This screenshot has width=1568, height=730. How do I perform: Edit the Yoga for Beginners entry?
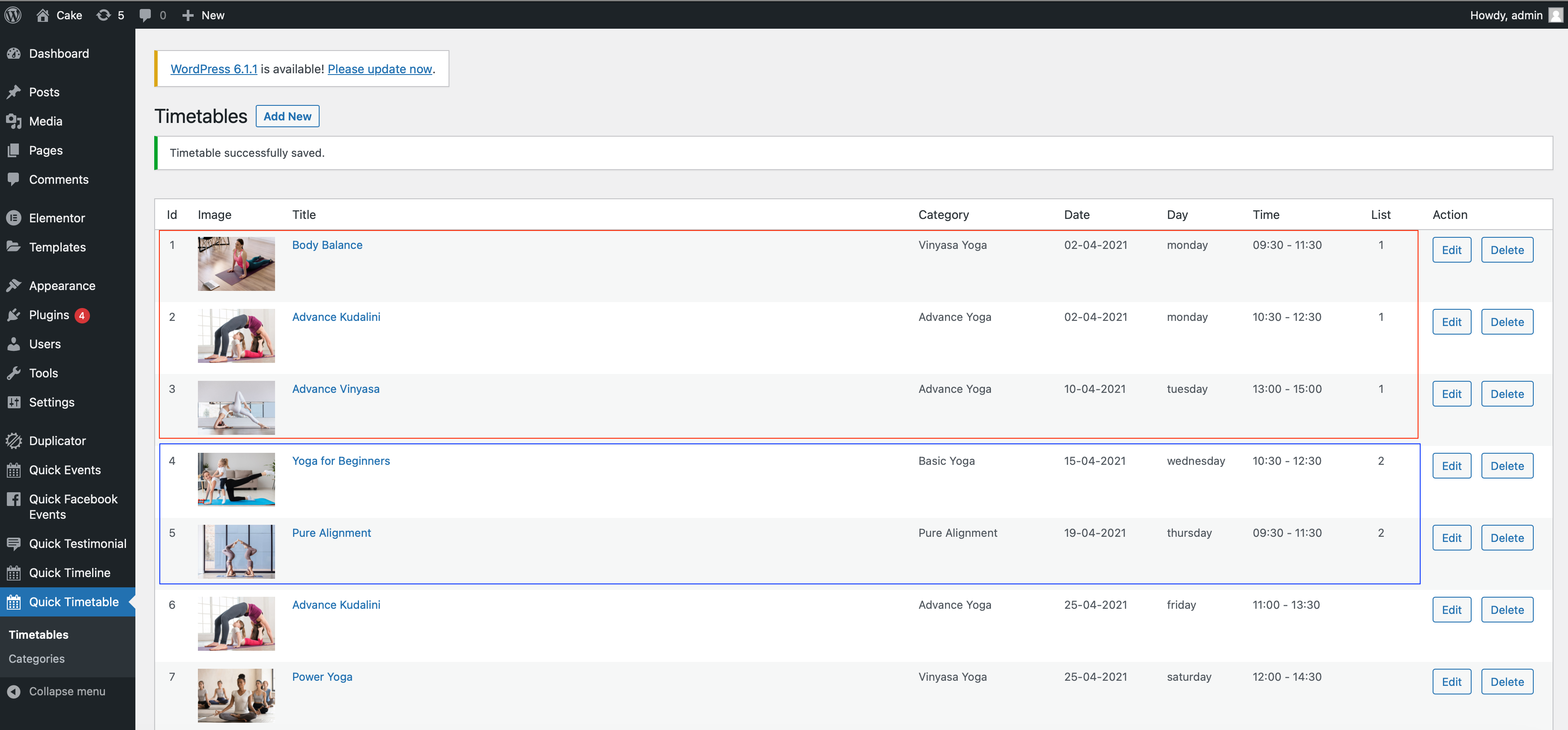click(1451, 466)
